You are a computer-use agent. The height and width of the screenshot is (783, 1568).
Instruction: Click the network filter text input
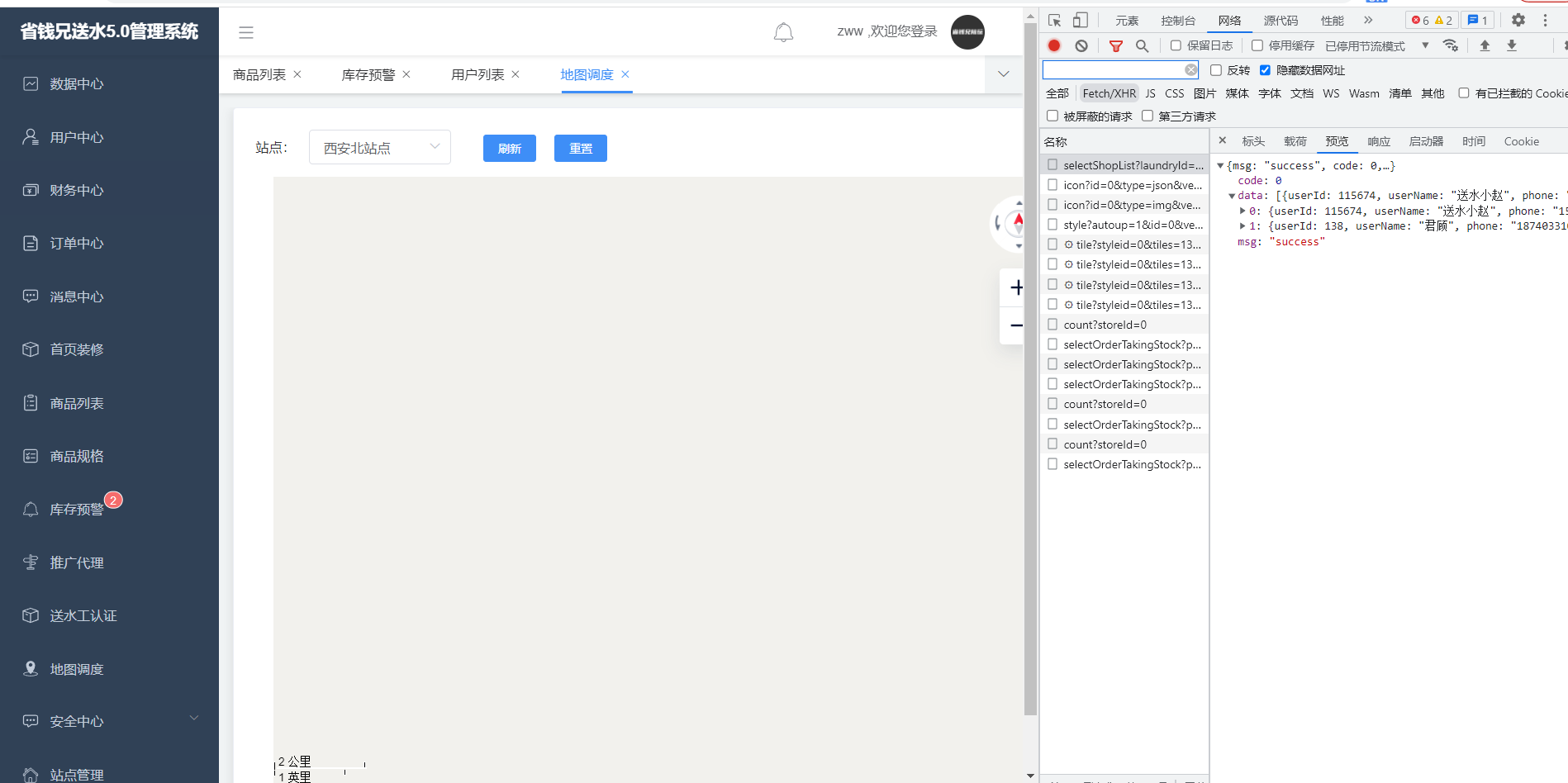[1113, 70]
